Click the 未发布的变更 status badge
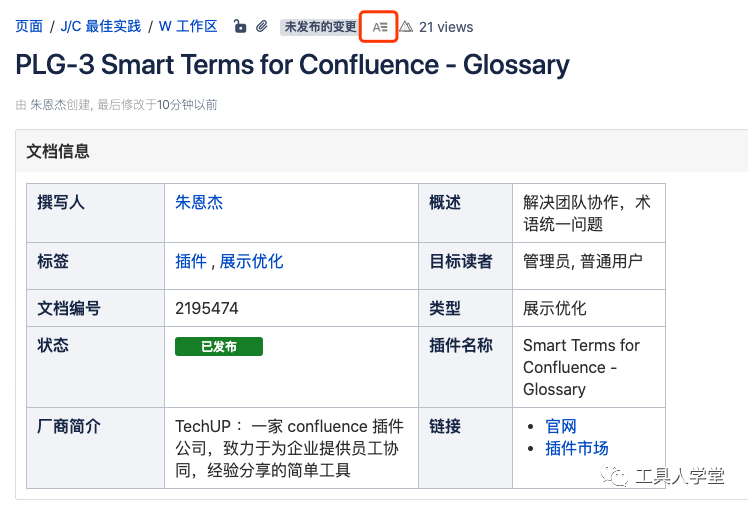The height and width of the screenshot is (508, 748). point(320,27)
